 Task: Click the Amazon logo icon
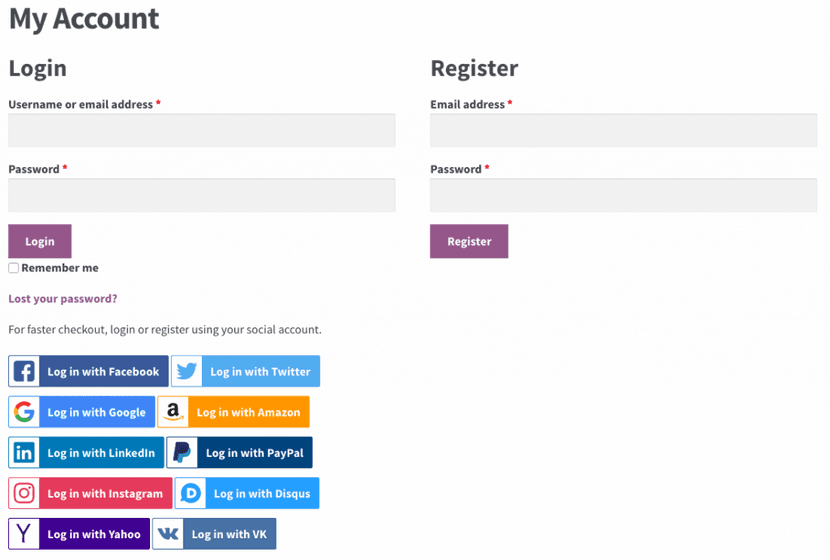point(173,412)
